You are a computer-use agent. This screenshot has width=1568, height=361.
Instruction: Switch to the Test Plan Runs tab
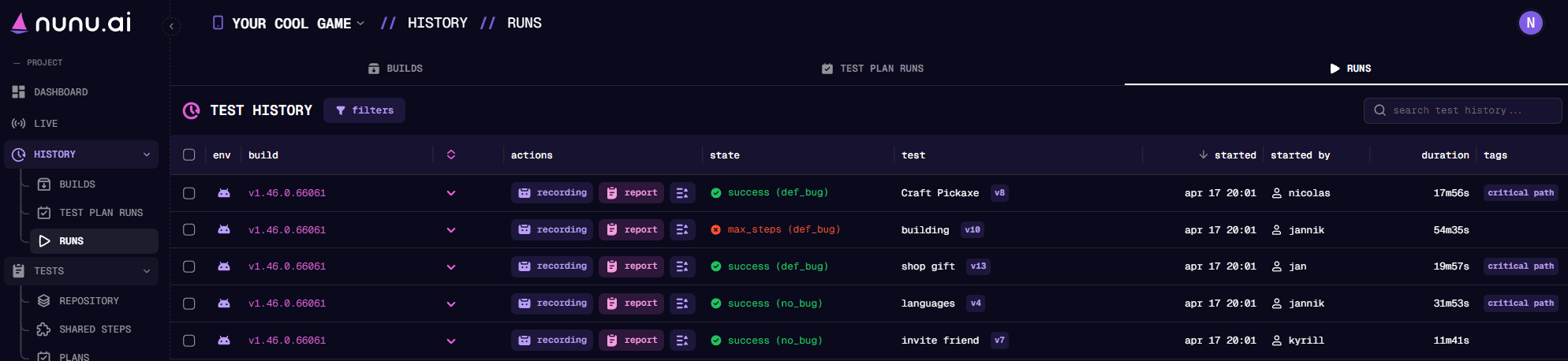point(872,69)
